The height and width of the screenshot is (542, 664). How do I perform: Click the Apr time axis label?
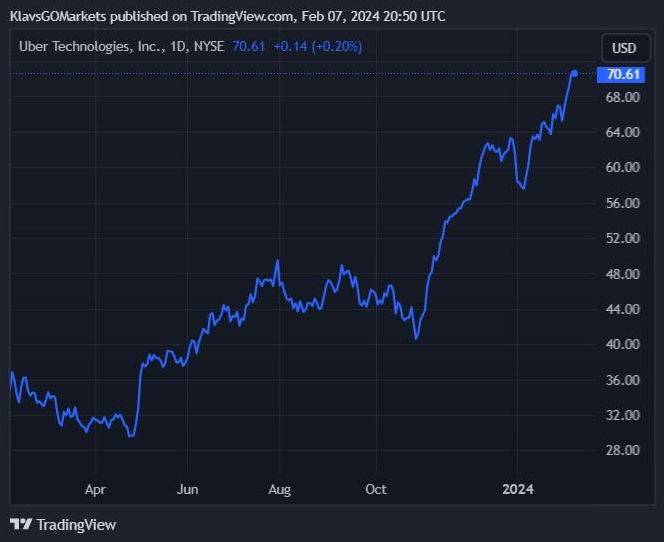(x=95, y=489)
